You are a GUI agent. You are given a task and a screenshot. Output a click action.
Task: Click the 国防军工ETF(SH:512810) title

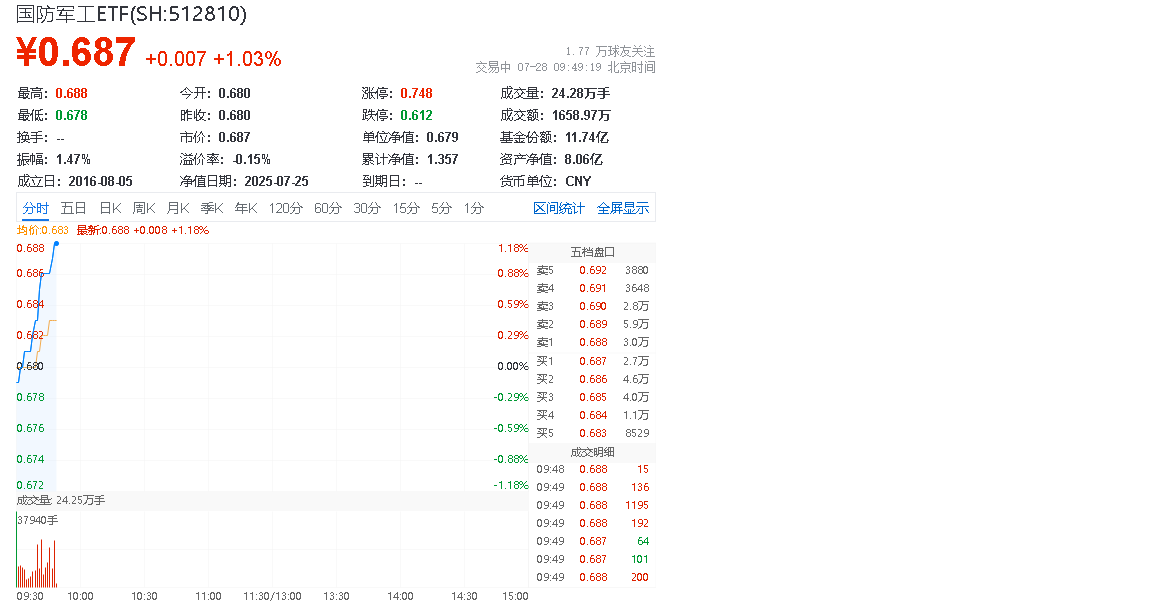pos(131,13)
